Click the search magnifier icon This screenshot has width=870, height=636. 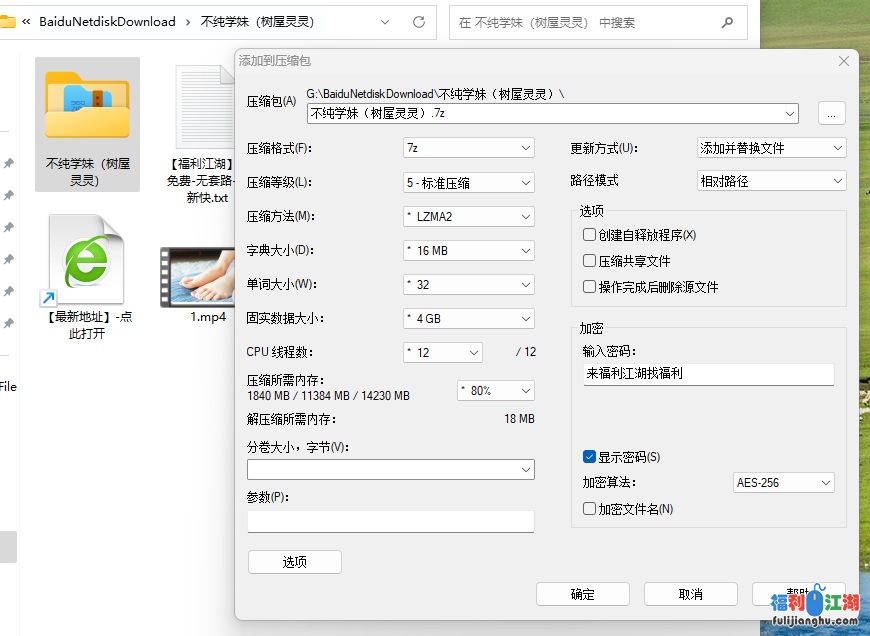[x=728, y=21]
